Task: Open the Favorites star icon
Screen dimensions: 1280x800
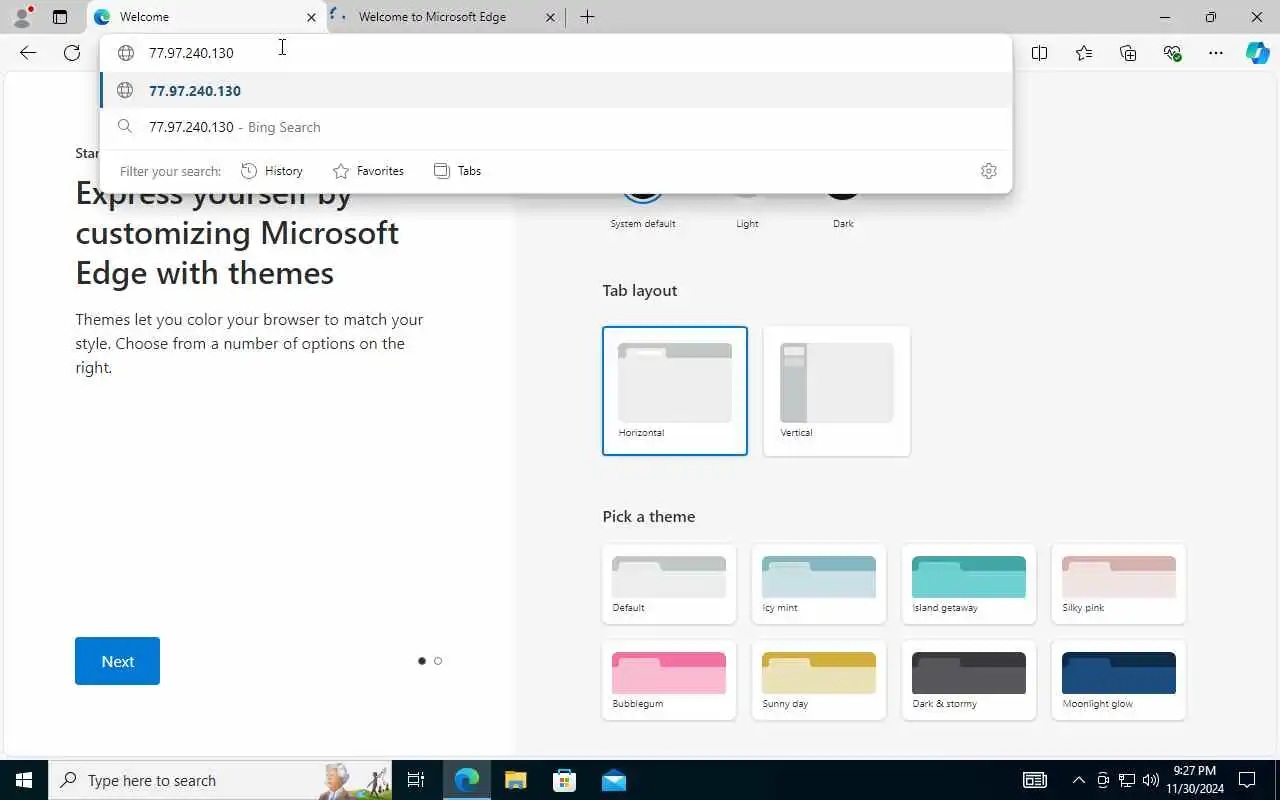Action: click(1084, 53)
